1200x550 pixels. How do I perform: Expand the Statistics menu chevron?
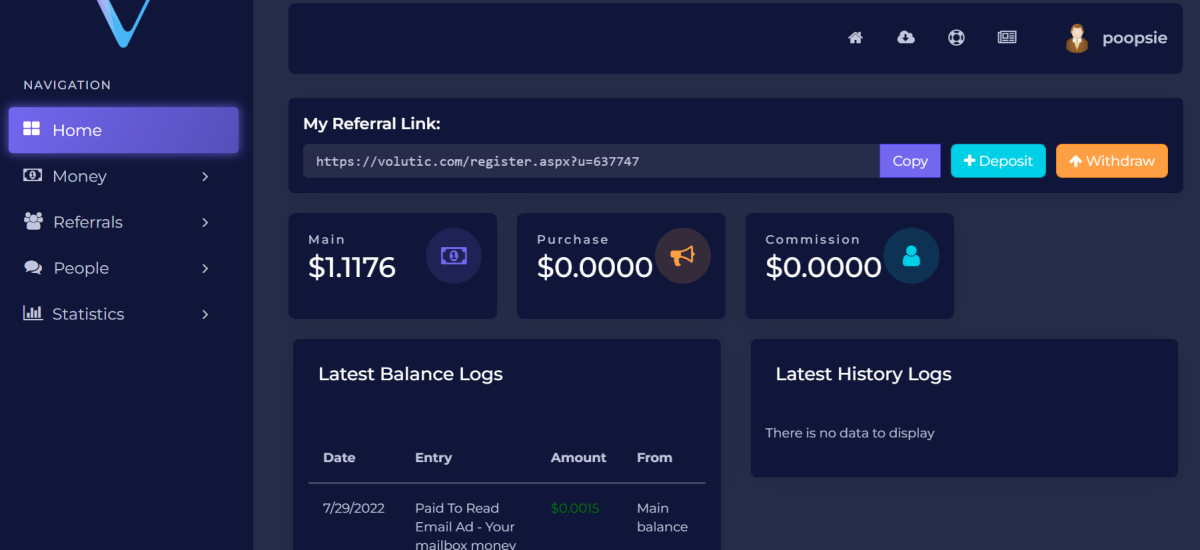click(205, 315)
